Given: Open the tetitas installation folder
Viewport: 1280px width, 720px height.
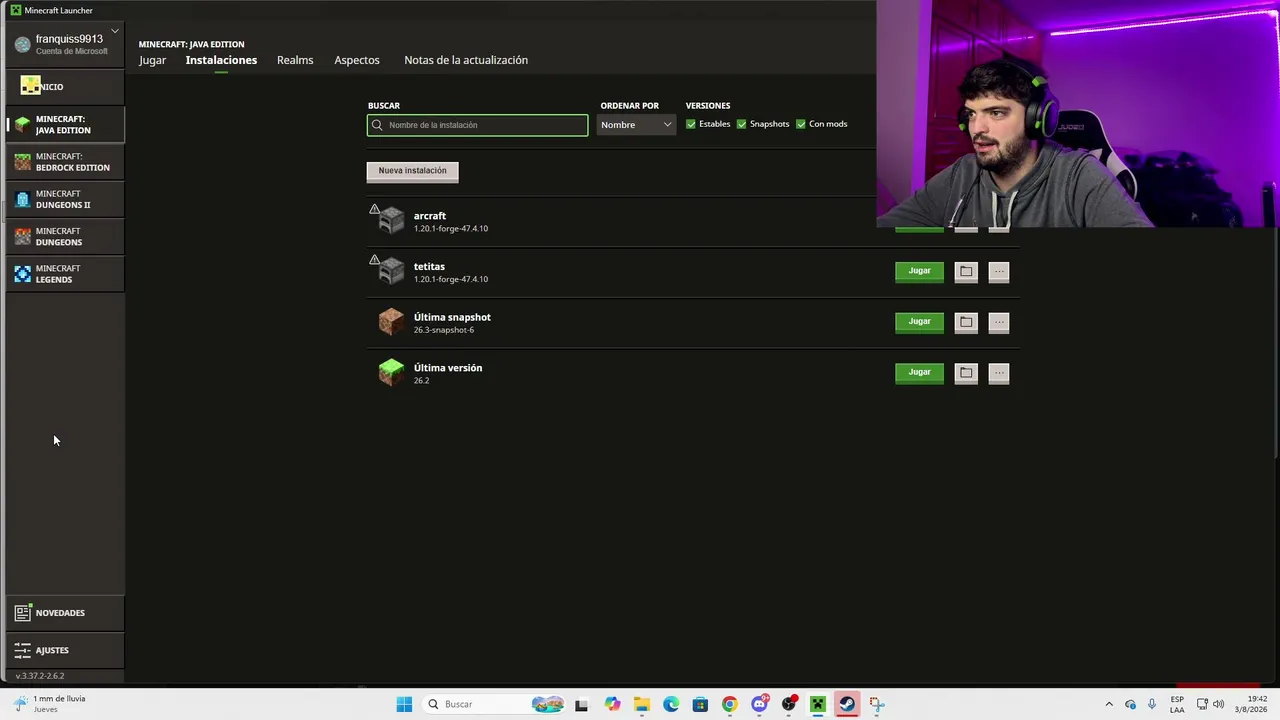Looking at the screenshot, I should [966, 271].
